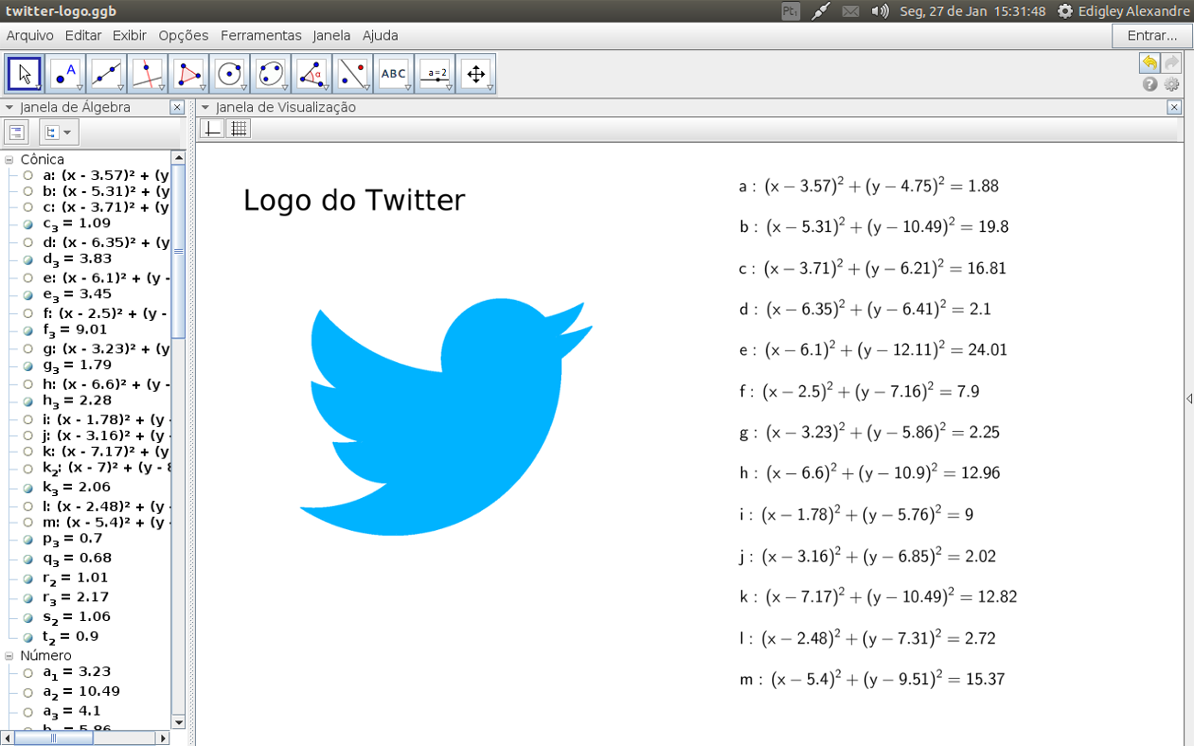Select r₃ = 2.17 in Álgebra list
The width and height of the screenshot is (1194, 746).
coord(75,598)
